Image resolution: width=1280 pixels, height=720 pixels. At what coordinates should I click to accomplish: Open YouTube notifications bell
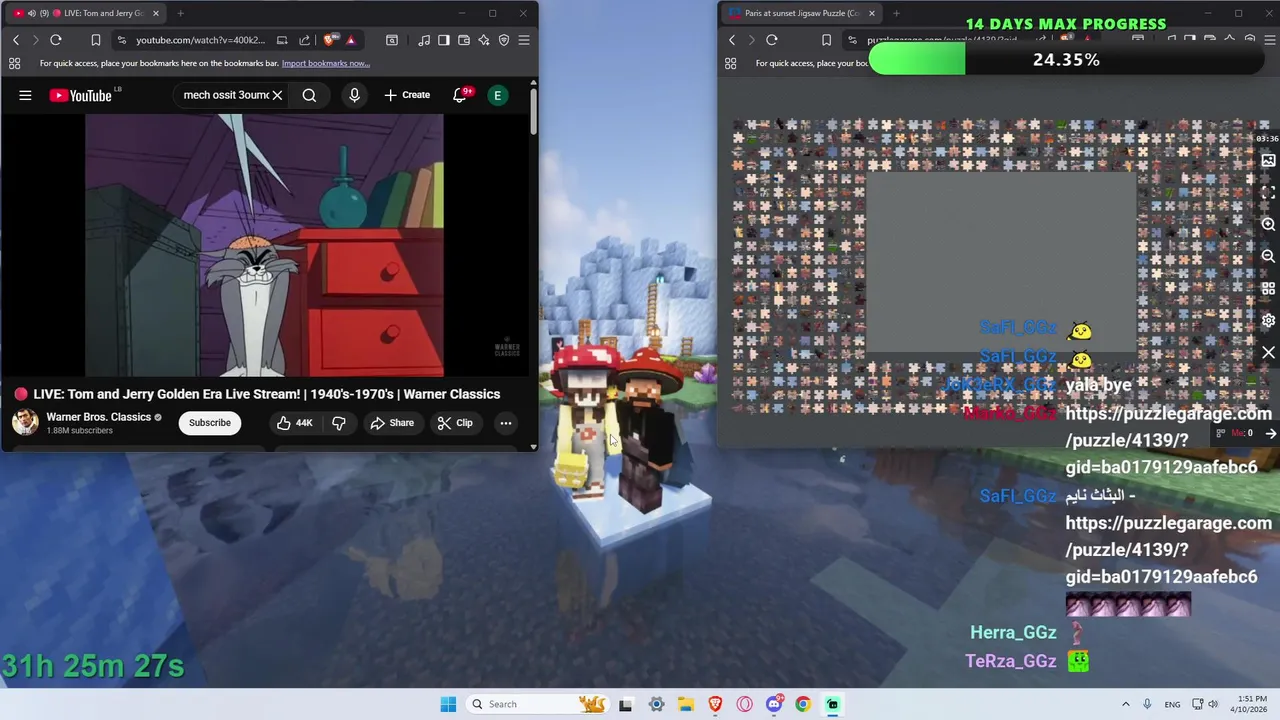point(460,95)
